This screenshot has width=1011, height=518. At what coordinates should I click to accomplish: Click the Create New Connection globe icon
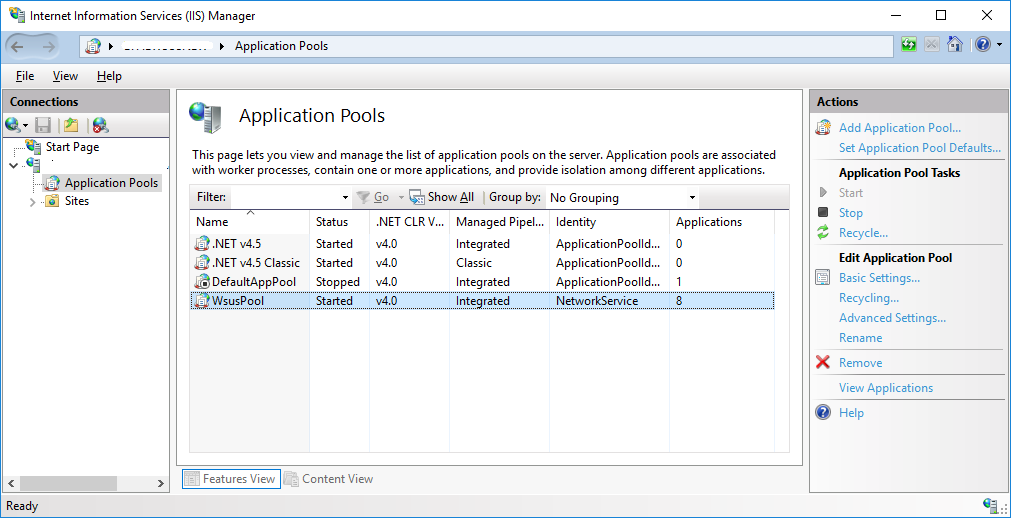click(12, 125)
